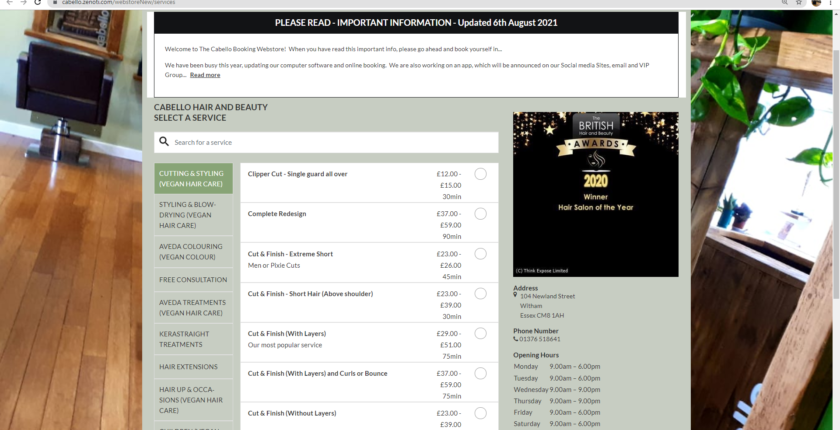Screen dimensions: 840x430
Task: Open the Aveda Treatments category
Action: coord(193,307)
